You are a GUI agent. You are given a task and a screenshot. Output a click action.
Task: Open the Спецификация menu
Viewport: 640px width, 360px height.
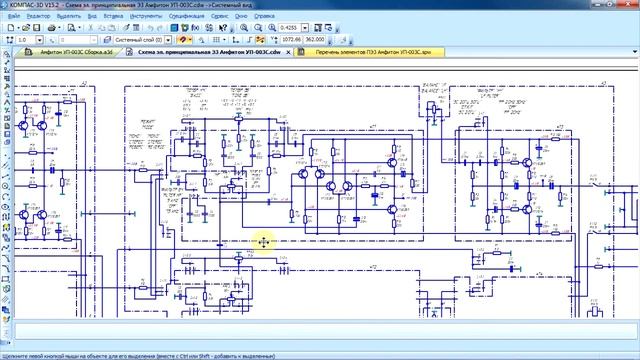click(187, 16)
